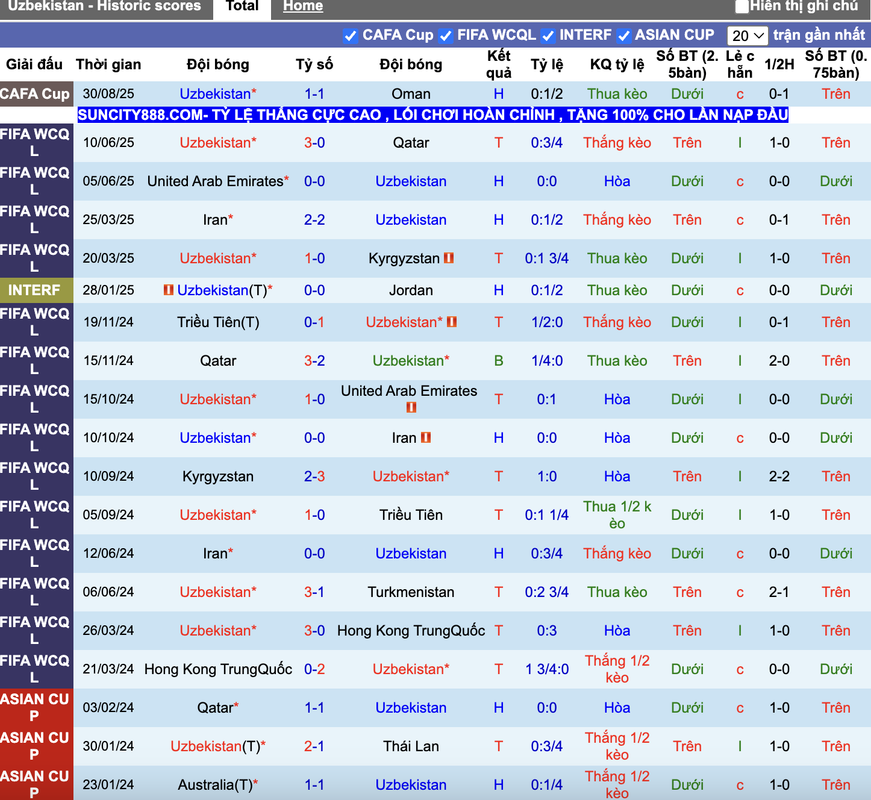Open Hong Kong TrungQuốc link in 26/03/24 row
871x800 pixels.
point(411,631)
